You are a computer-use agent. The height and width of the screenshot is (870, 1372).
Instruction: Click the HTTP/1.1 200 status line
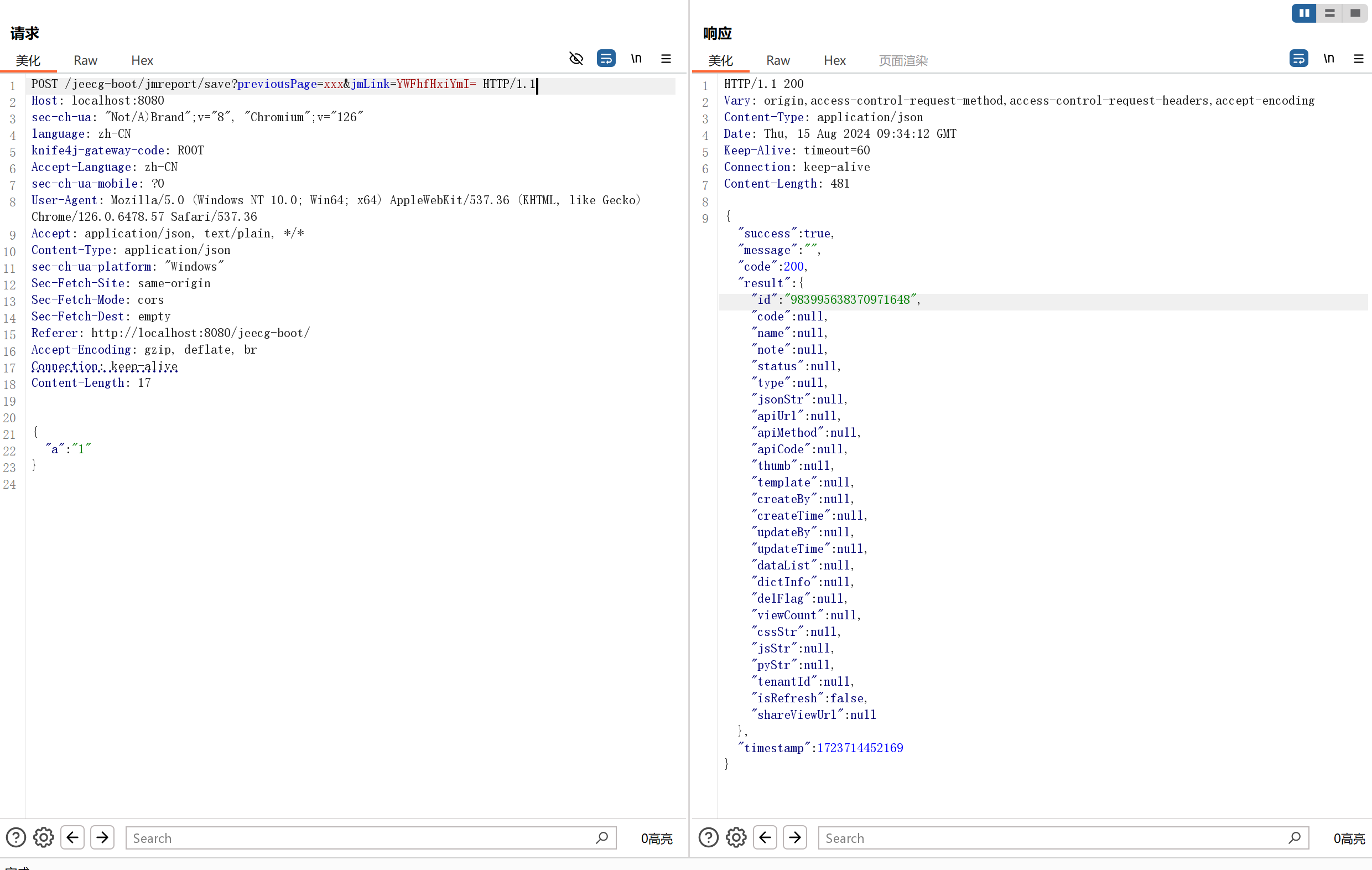click(763, 84)
